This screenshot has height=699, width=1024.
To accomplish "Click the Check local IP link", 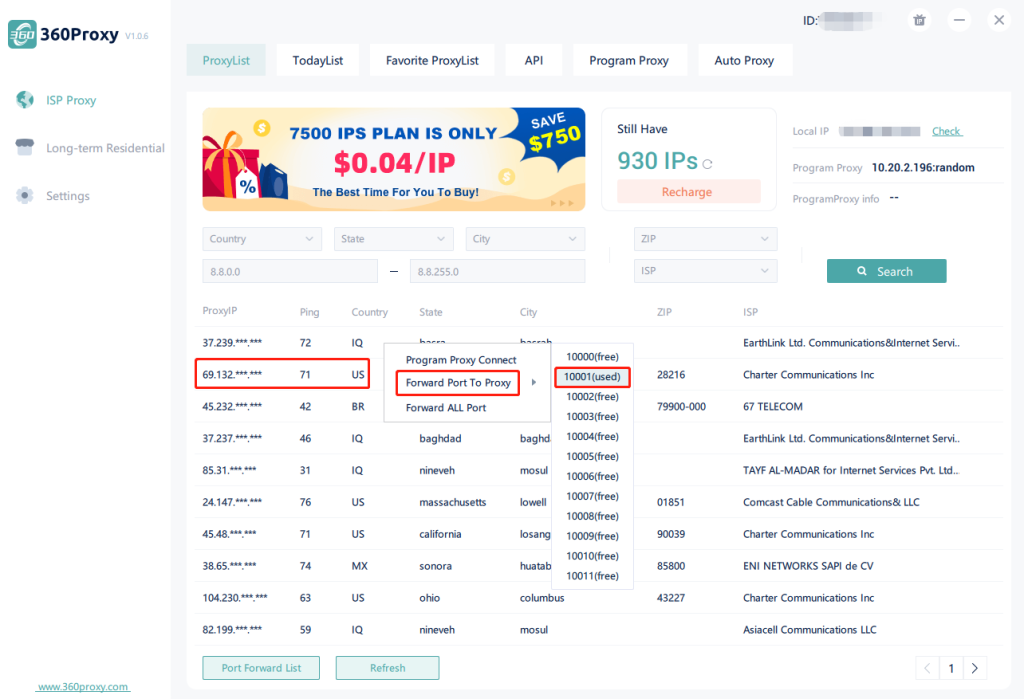I will [946, 131].
